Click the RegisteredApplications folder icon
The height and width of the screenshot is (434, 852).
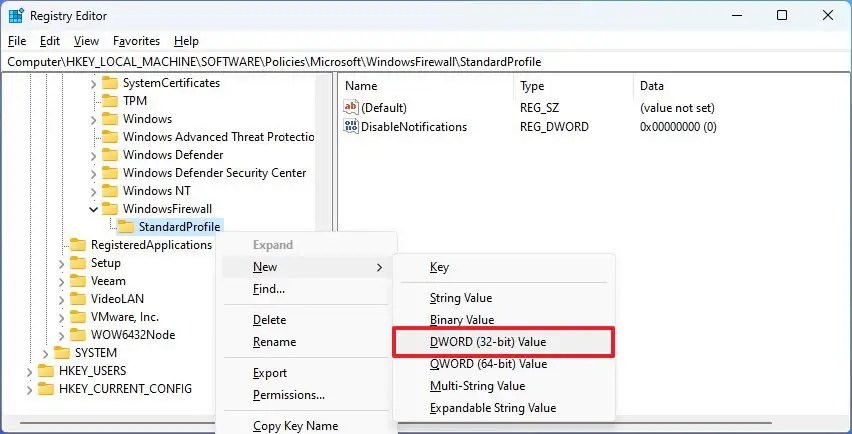tap(78, 245)
